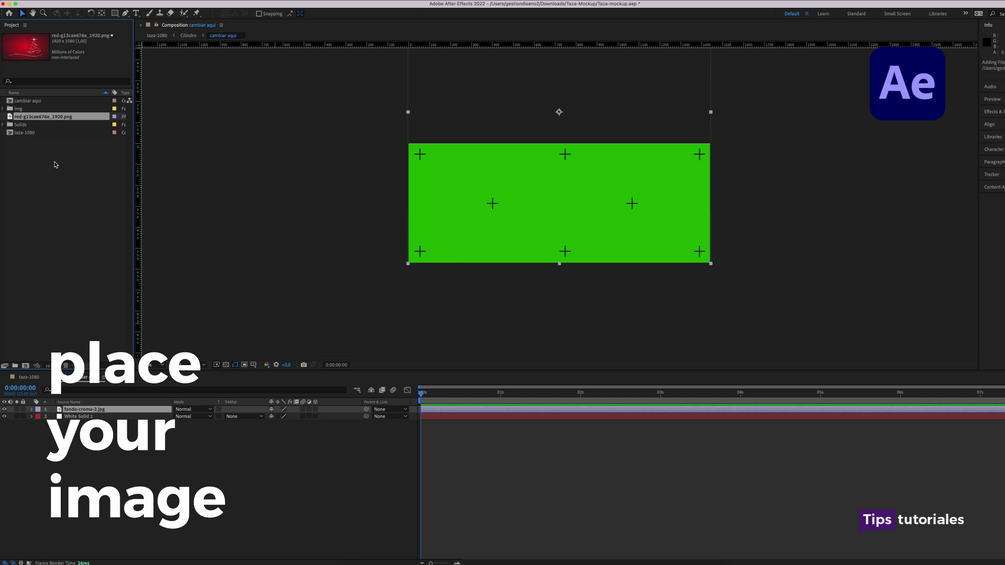The height and width of the screenshot is (565, 1005).
Task: Click the flowchart icon next to cambiar aqui
Action: (129, 101)
